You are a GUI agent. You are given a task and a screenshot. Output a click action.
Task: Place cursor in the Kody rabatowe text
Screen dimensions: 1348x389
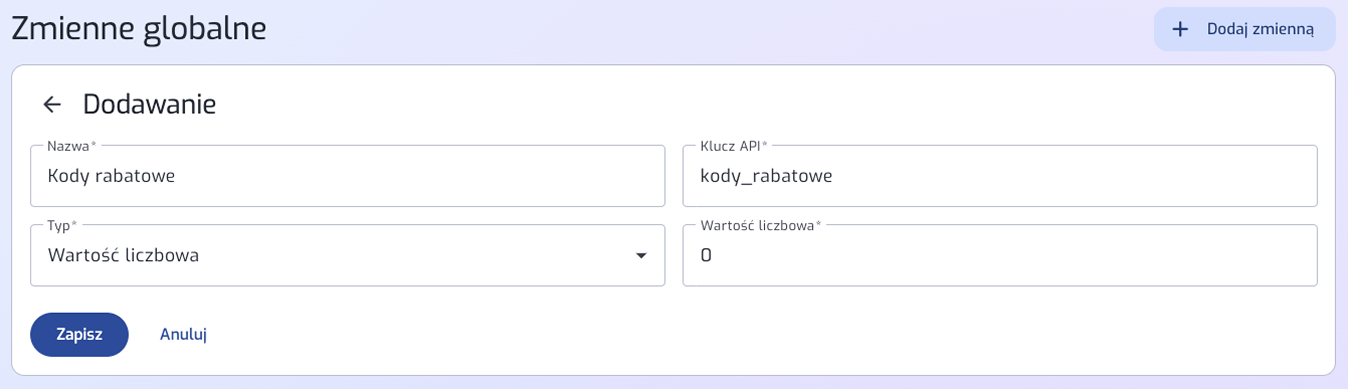pos(111,176)
